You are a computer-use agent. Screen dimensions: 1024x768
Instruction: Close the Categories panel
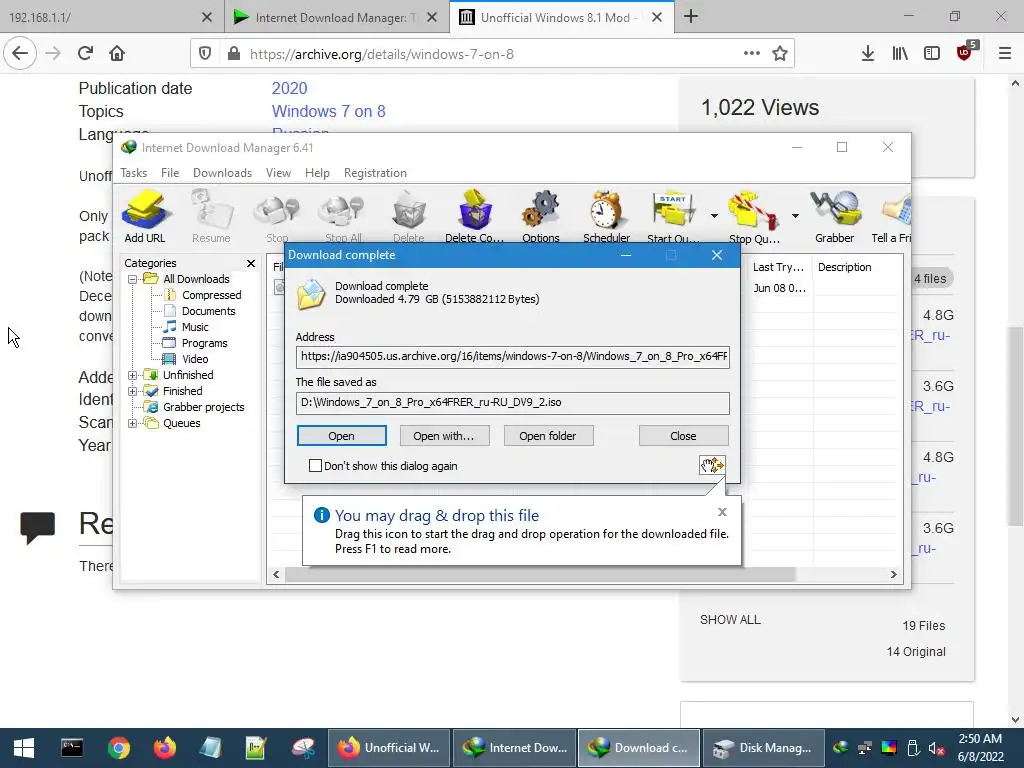click(251, 263)
